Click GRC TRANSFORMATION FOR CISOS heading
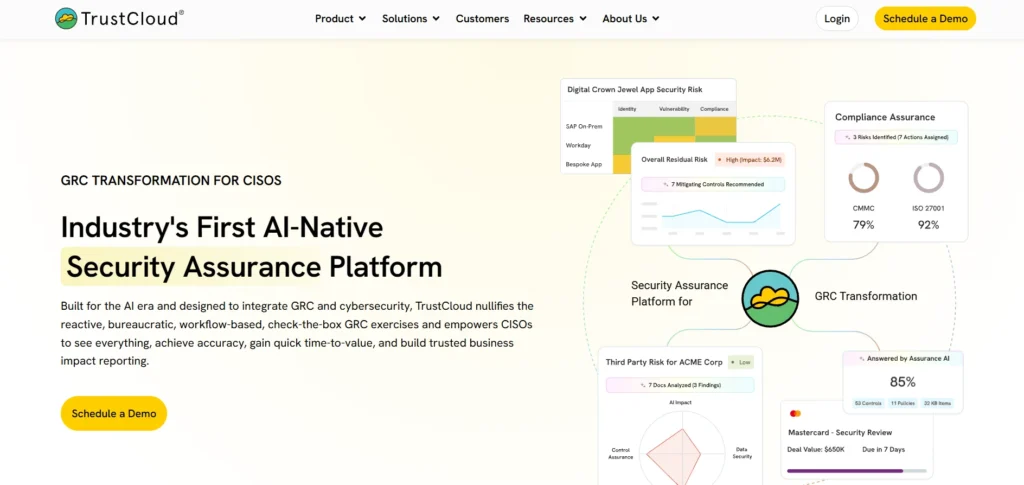Screen dimensions: 1024x485 coord(171,181)
